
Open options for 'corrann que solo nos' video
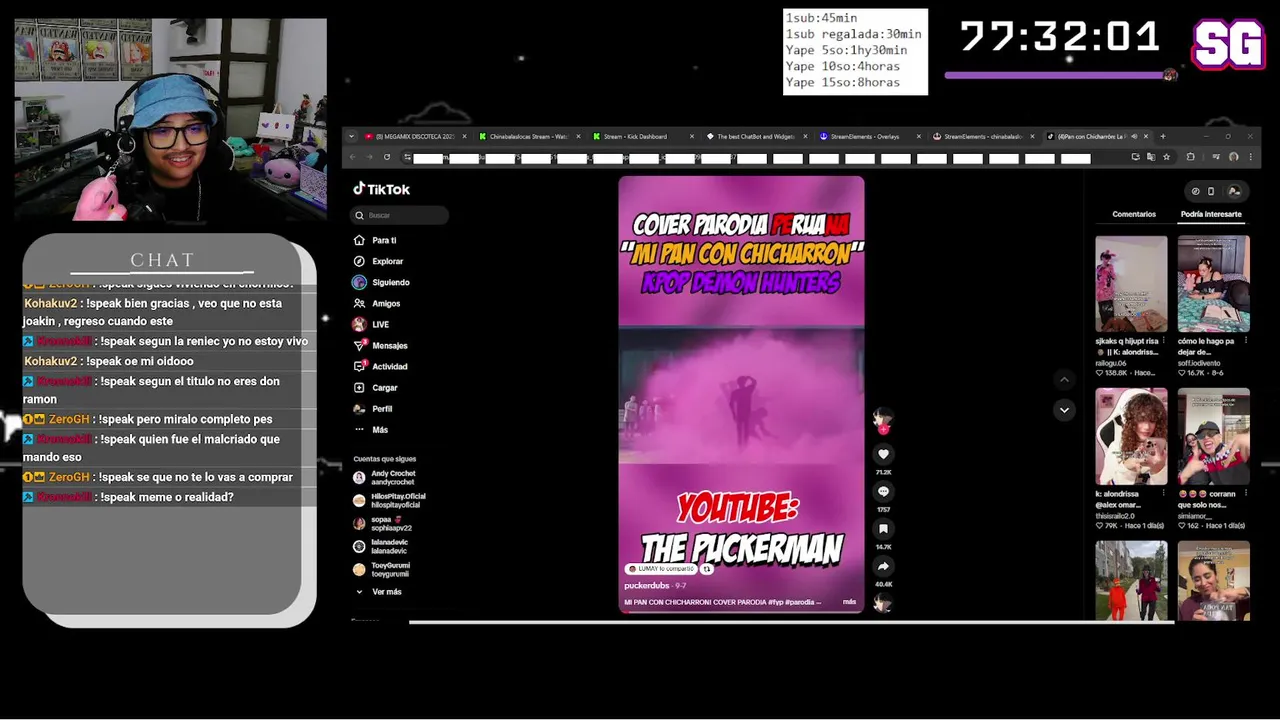pos(1245,494)
